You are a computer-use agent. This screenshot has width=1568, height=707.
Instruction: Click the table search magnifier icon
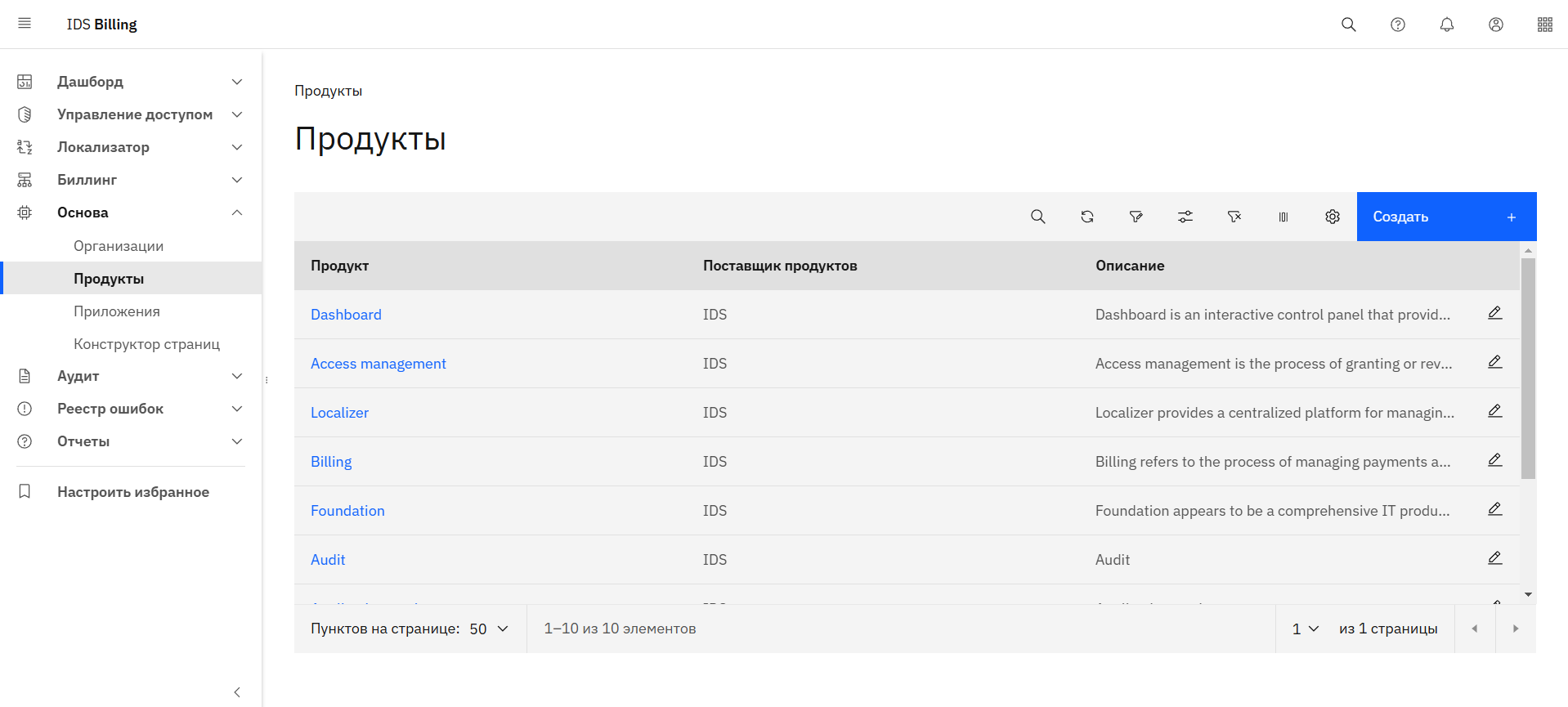point(1037,217)
